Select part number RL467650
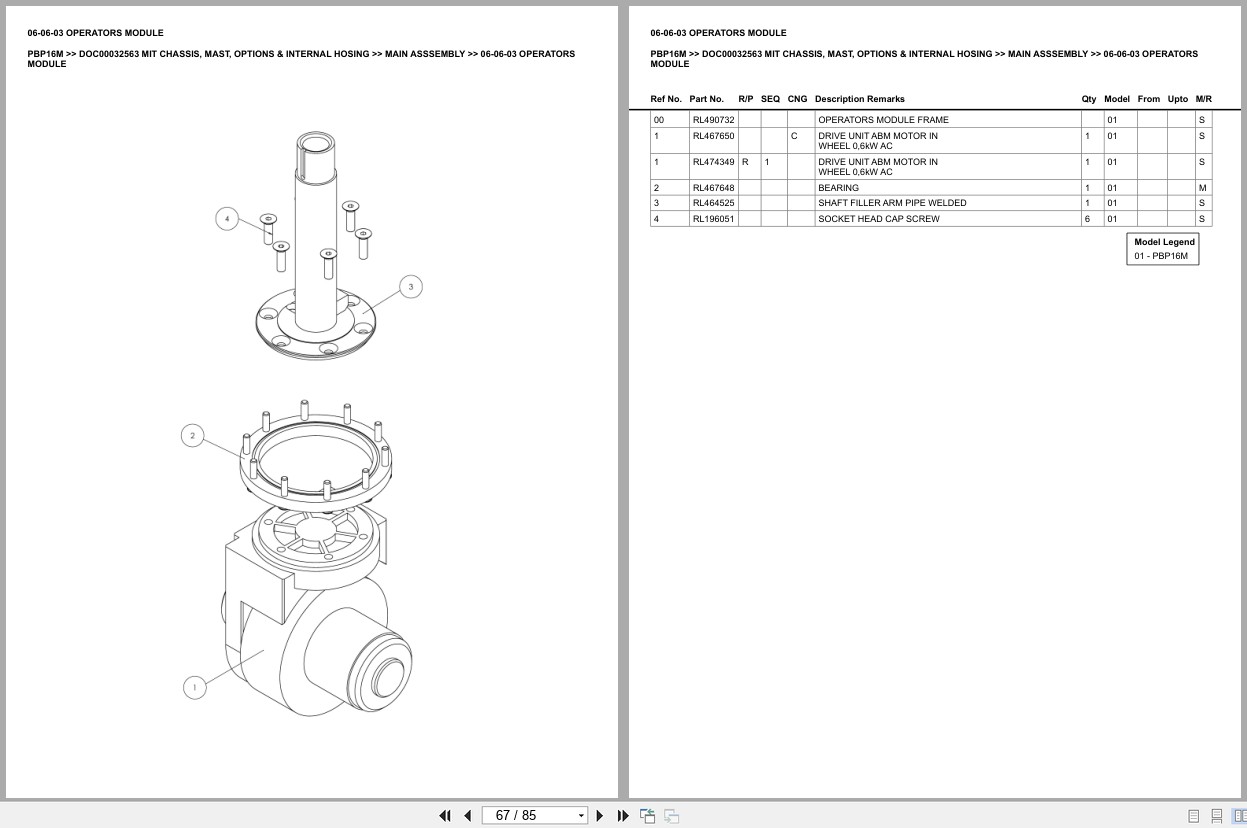The height and width of the screenshot is (828, 1247). pos(713,136)
